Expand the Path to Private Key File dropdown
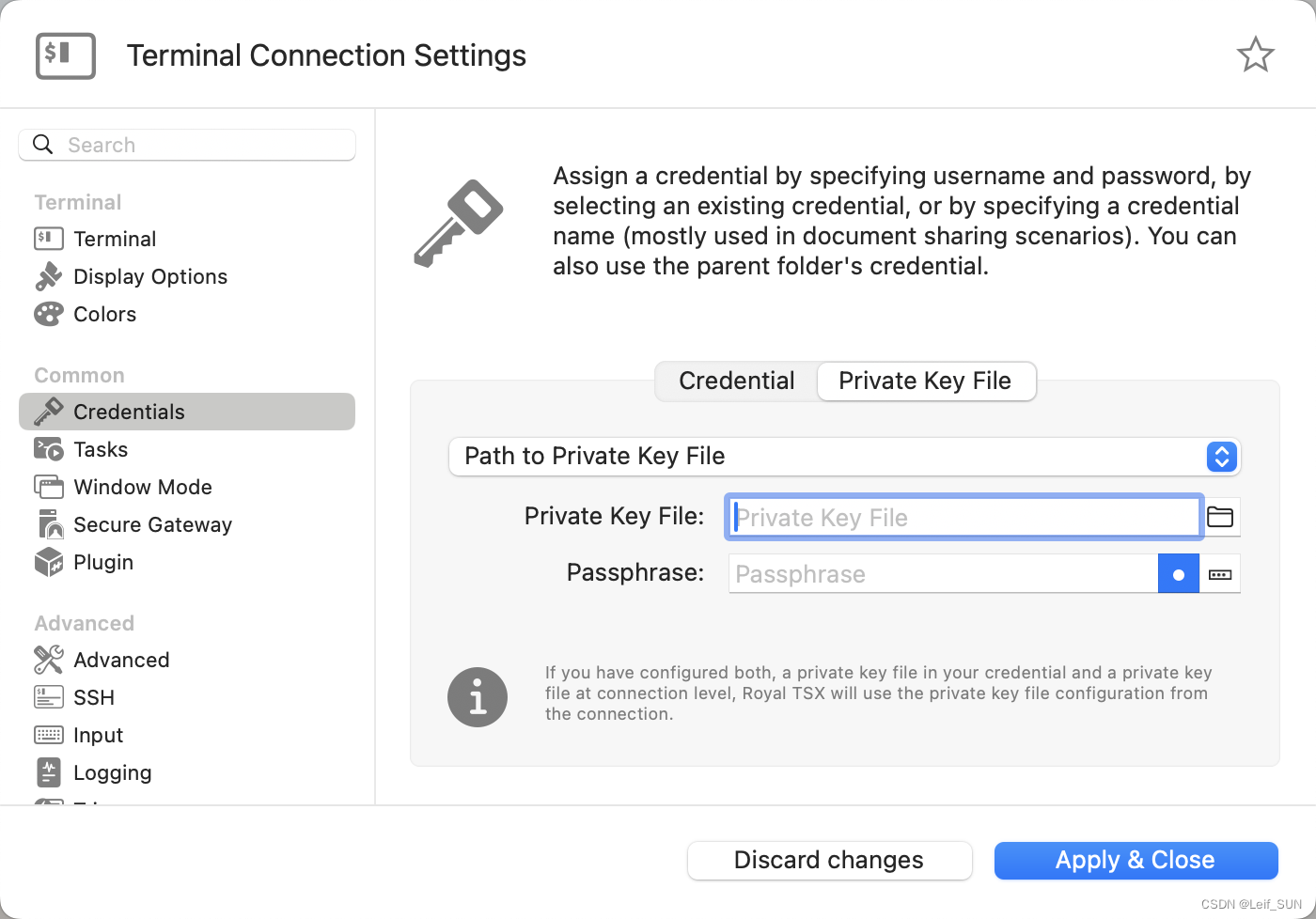1316x919 pixels. pyautogui.click(x=1221, y=457)
